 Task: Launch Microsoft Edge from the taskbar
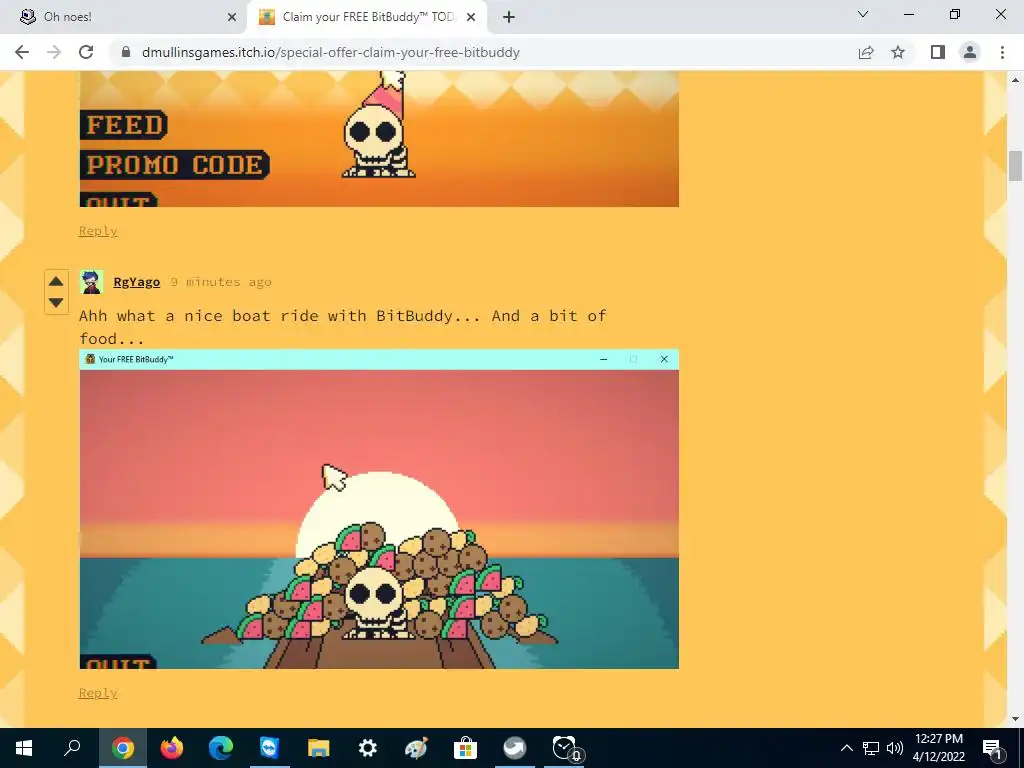pyautogui.click(x=221, y=748)
